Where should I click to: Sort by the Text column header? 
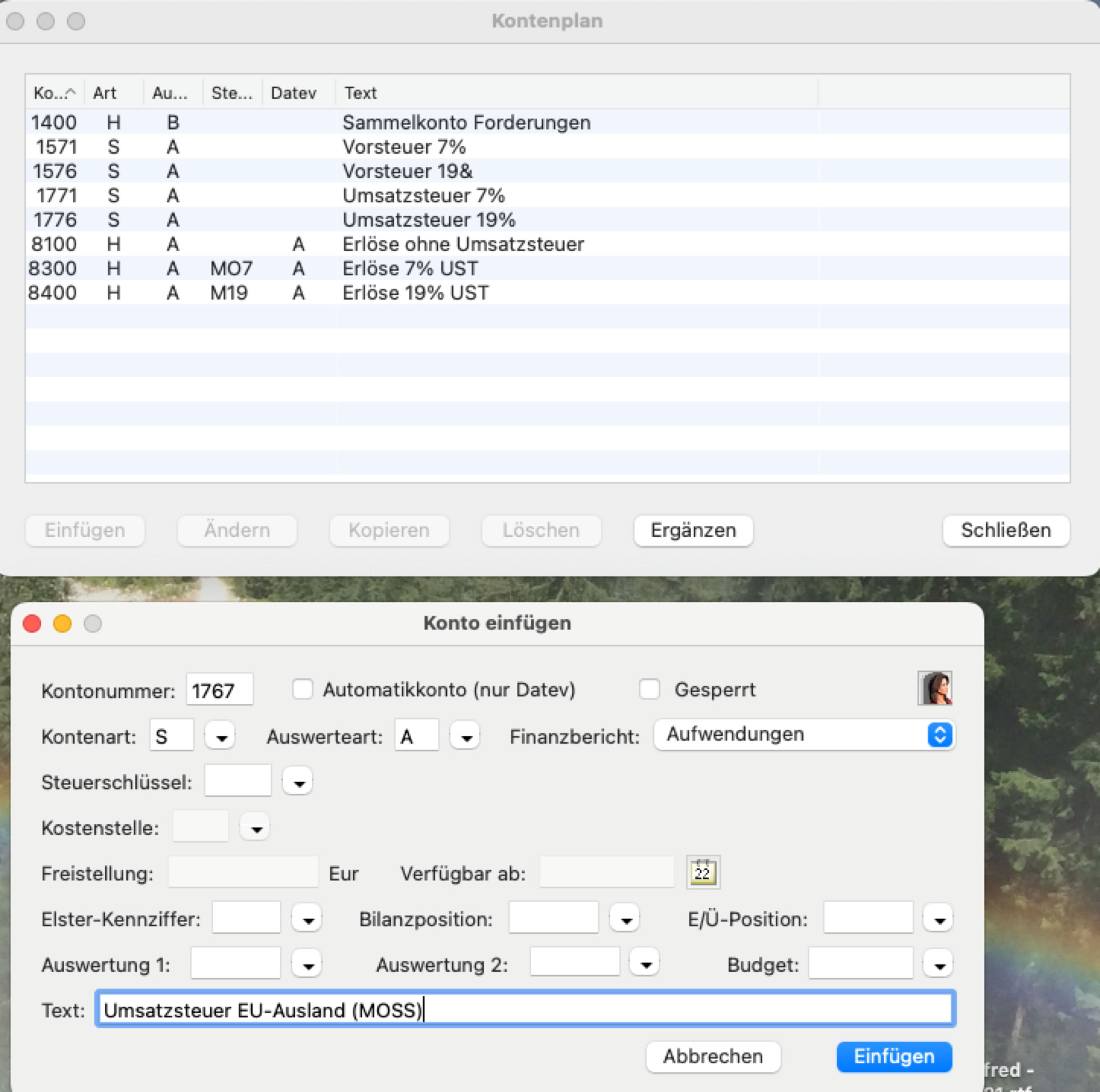click(360, 92)
